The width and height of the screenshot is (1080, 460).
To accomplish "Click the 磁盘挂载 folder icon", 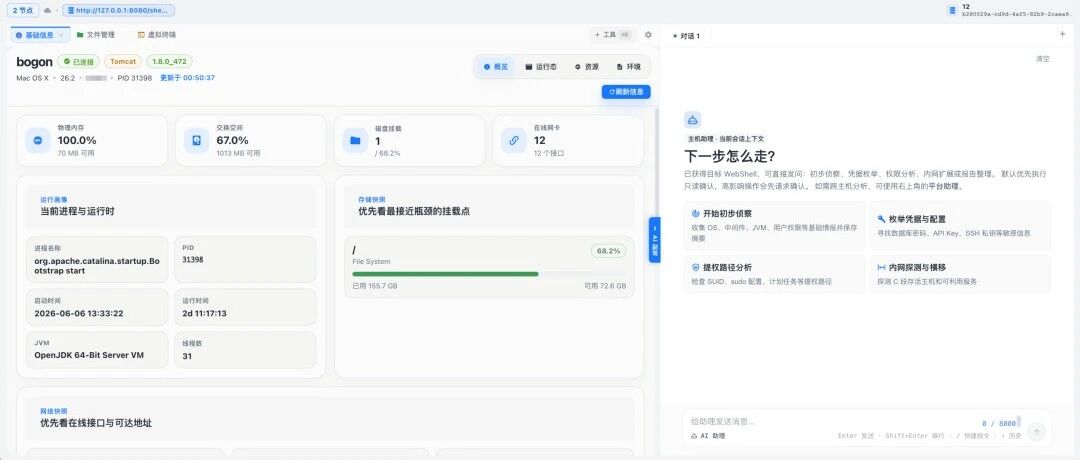I will (355, 140).
